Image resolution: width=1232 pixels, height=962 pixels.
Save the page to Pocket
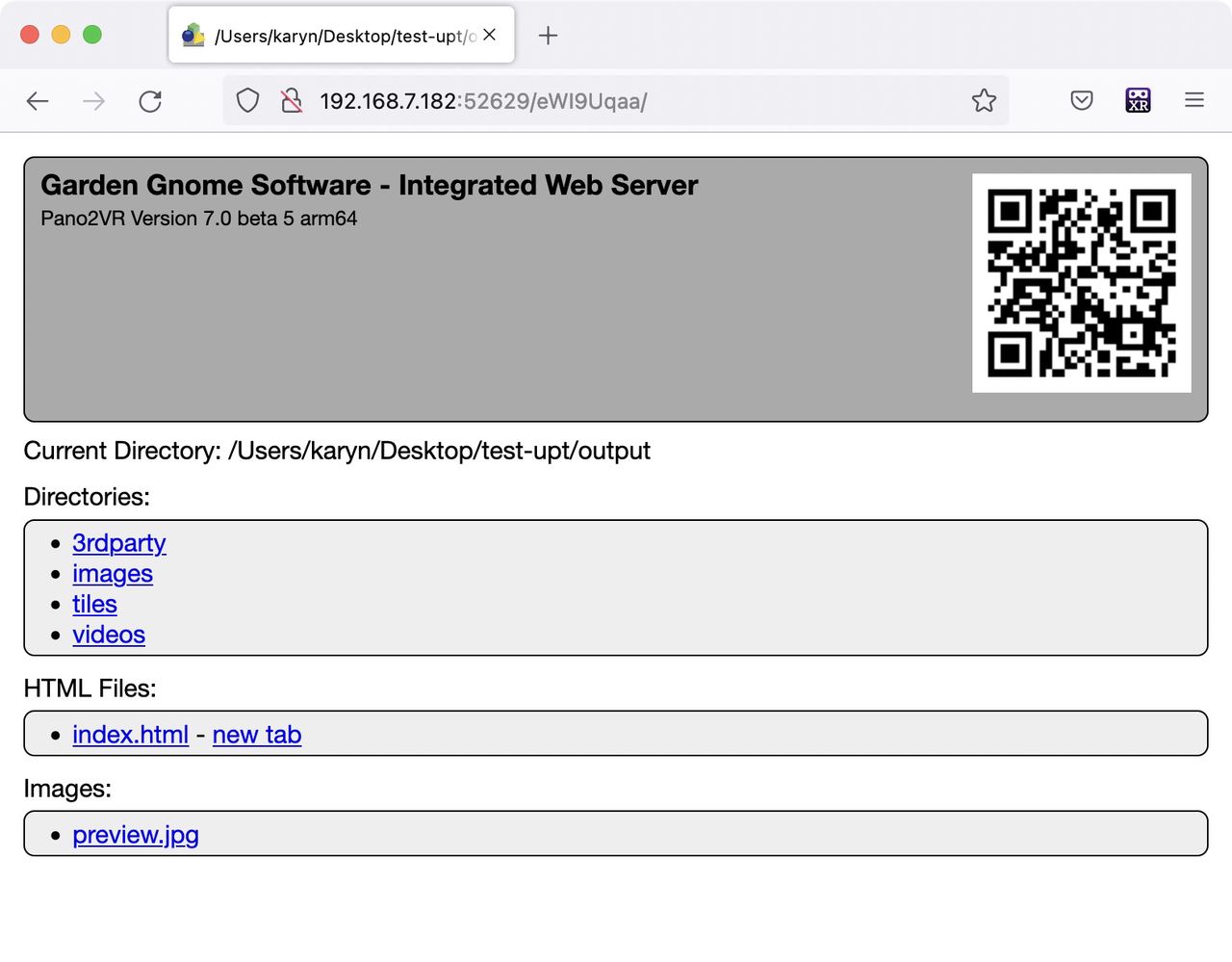point(1081,100)
